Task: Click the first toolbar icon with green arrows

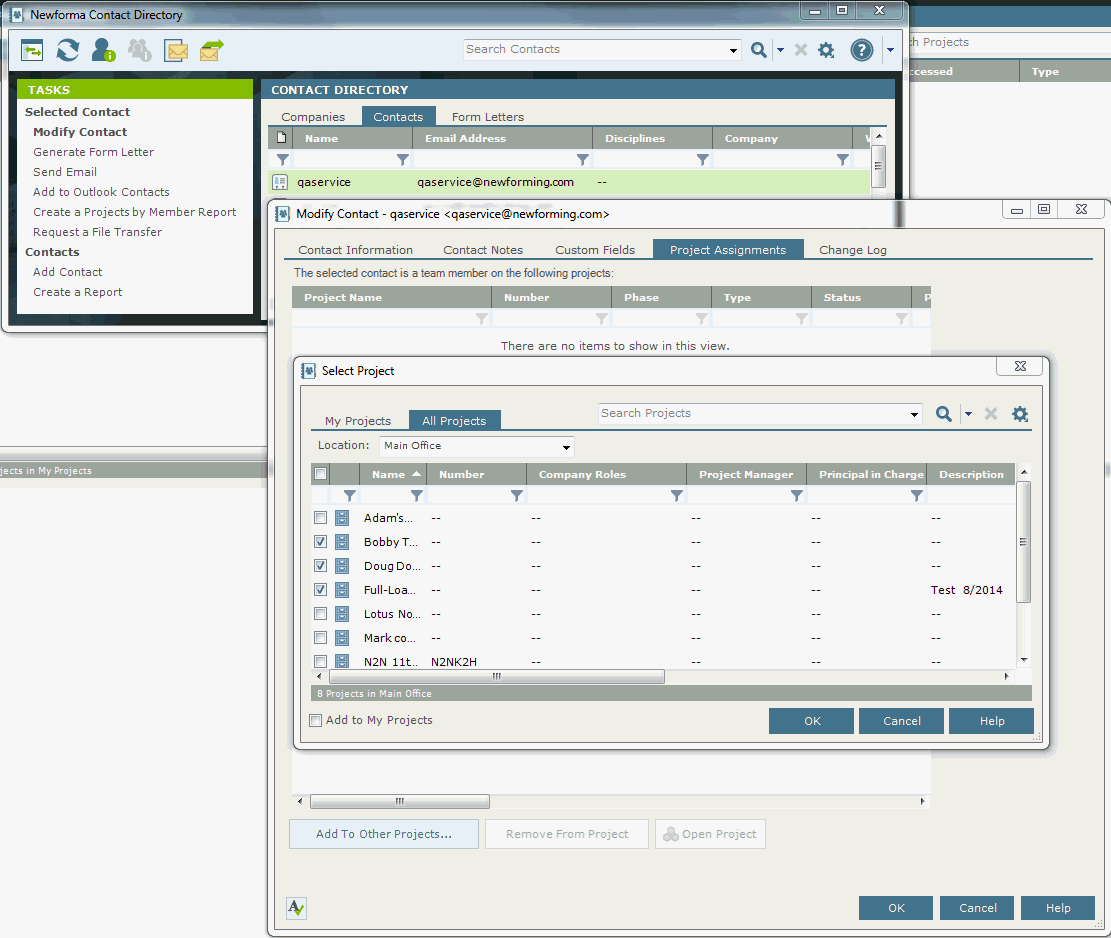Action: 32,50
